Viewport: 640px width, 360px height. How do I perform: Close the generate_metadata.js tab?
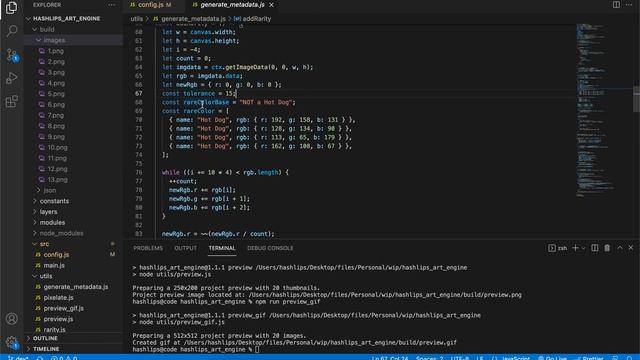[x=271, y=5]
